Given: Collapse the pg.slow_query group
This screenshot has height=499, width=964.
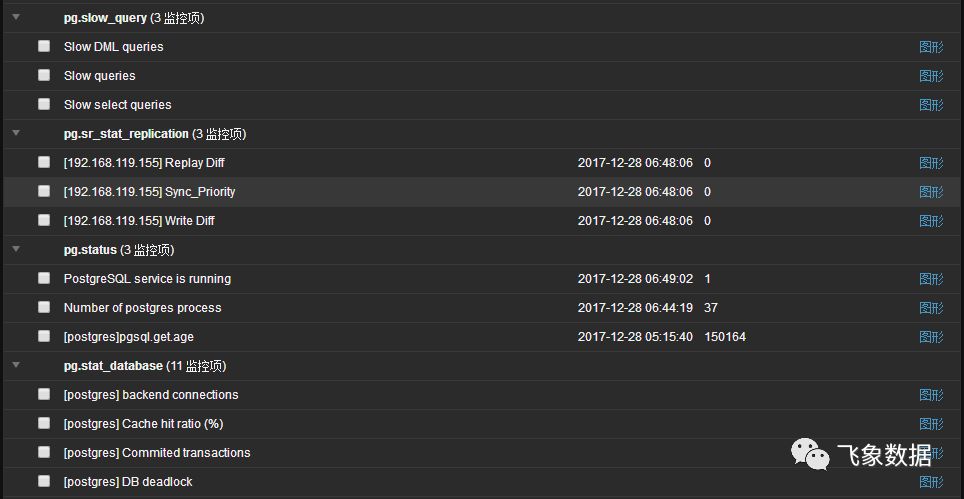Looking at the screenshot, I should (14, 18).
